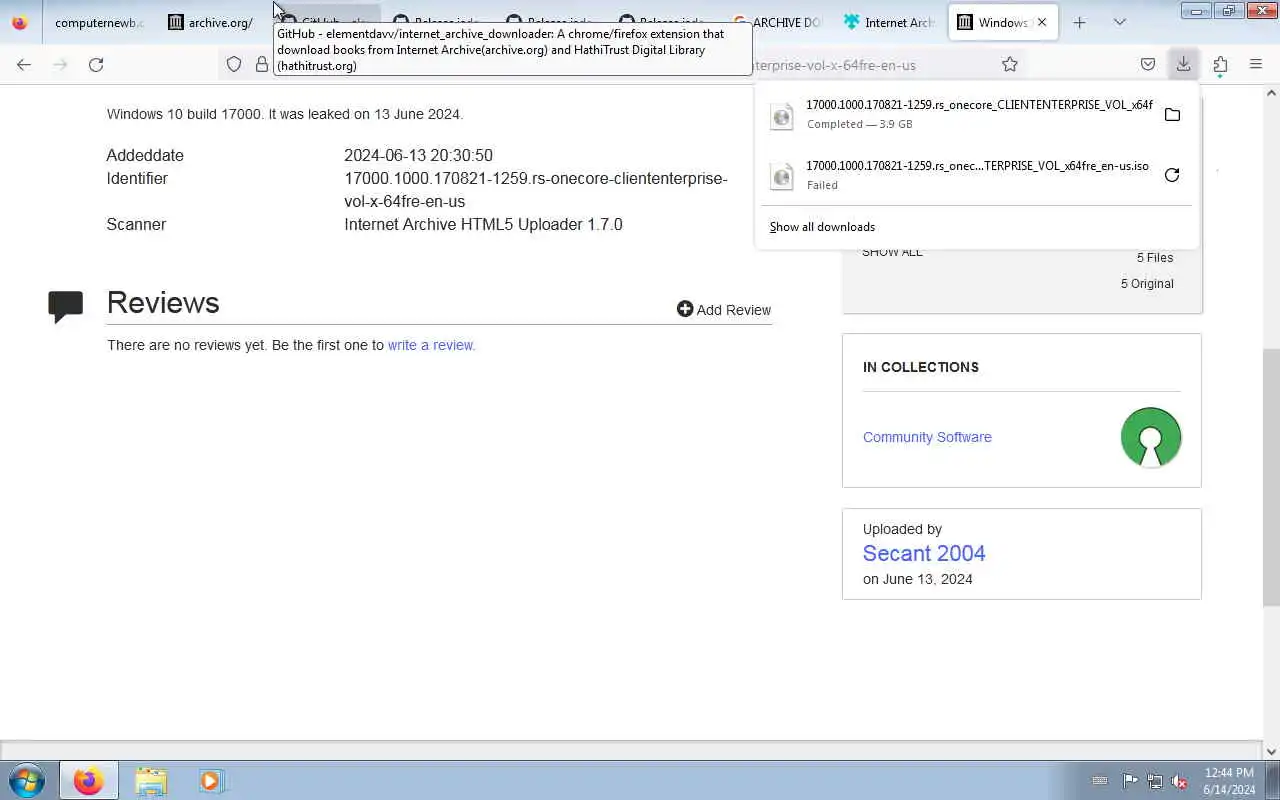Open Action Center flag icon
The width and height of the screenshot is (1280, 800).
1130,781
